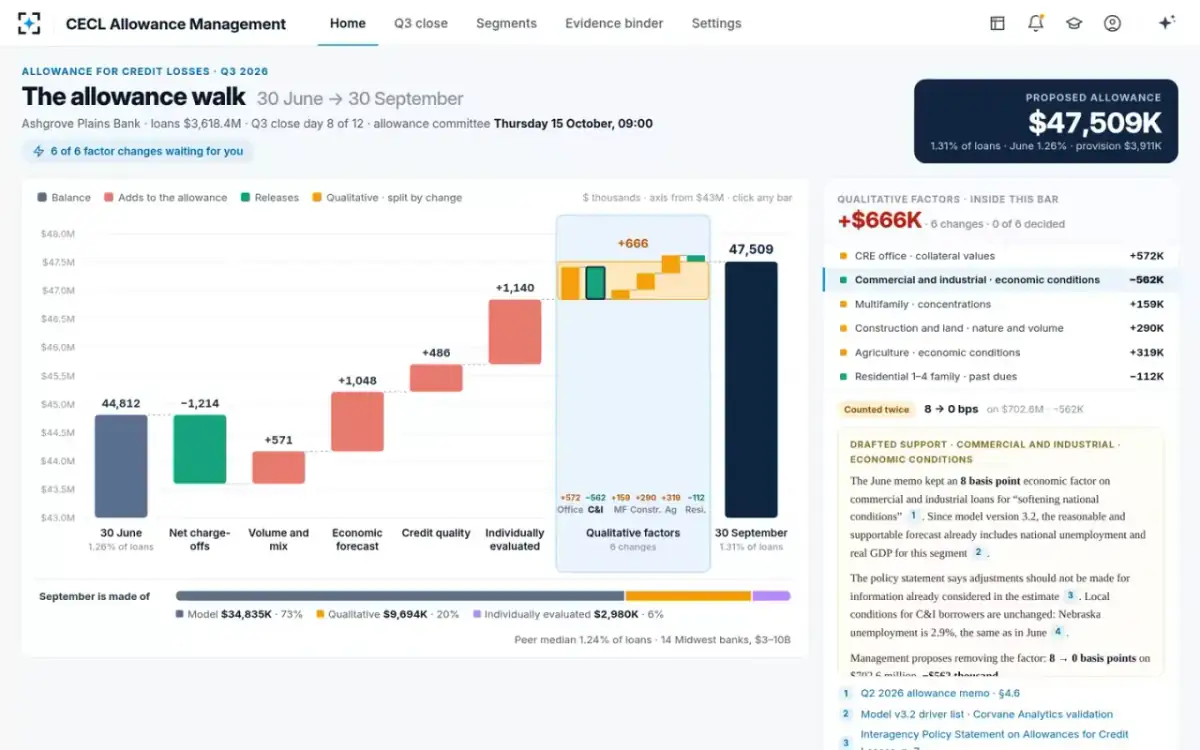Open the layout panel icon in header
1200x750 pixels.
[997, 23]
